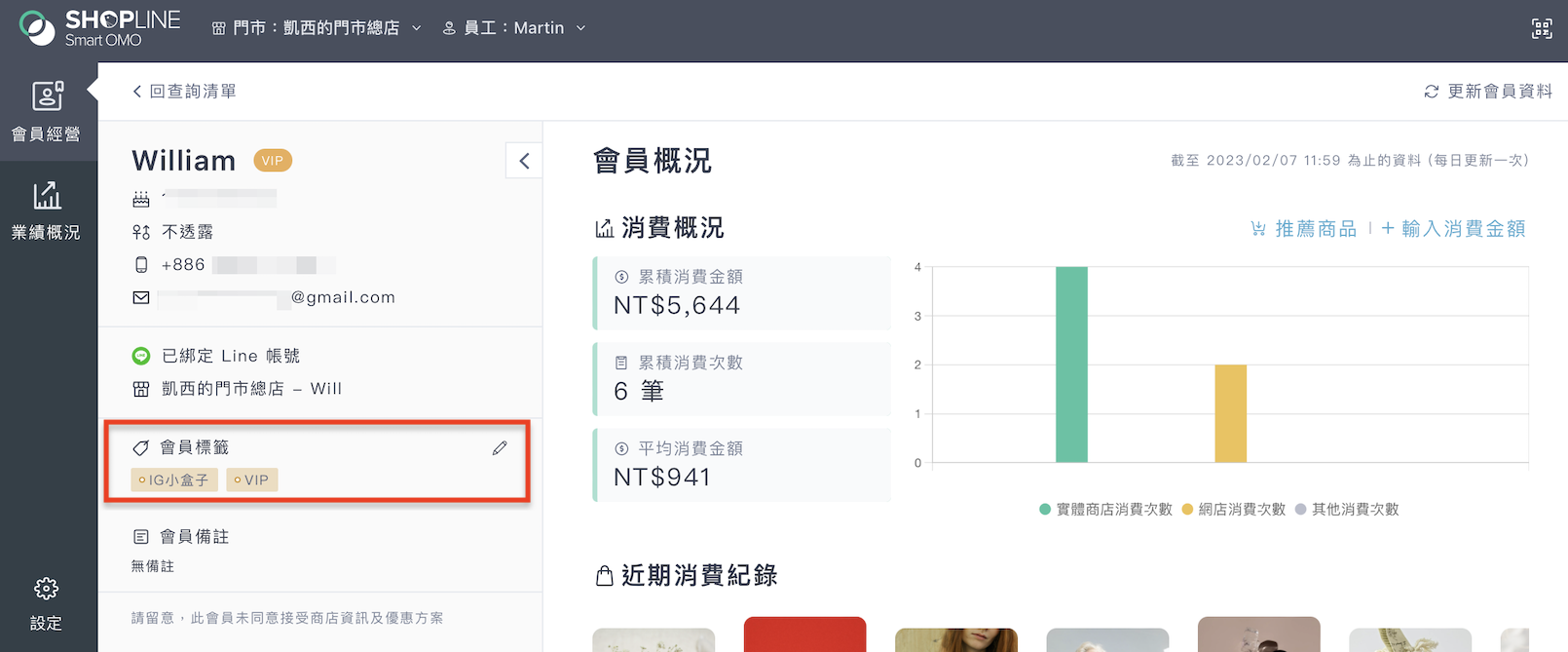Toggle the 其他消費次數 legend item
The image size is (1568, 652).
[x=1347, y=509]
